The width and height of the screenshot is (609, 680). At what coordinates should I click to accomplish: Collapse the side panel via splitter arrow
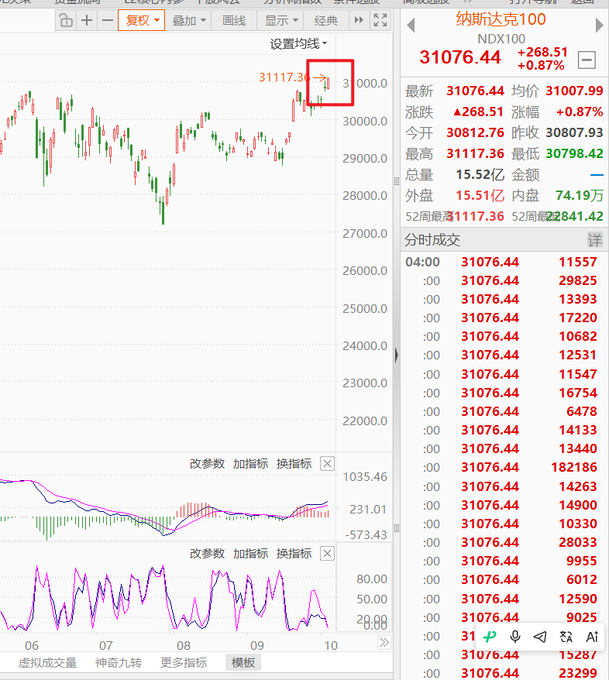click(x=396, y=356)
